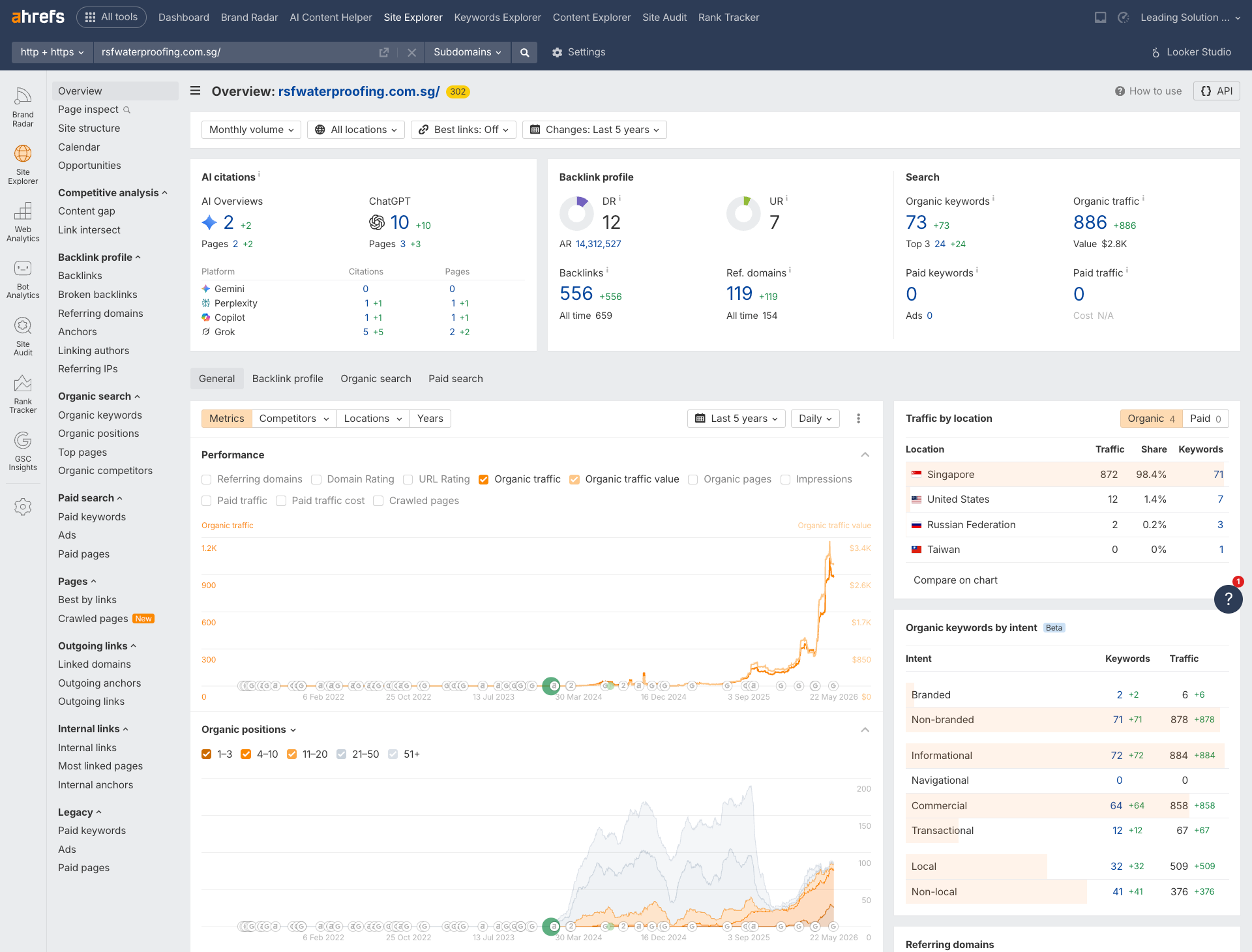Open the chart three-dot options menu
Screen dimensions: 1252x952
pos(858,419)
